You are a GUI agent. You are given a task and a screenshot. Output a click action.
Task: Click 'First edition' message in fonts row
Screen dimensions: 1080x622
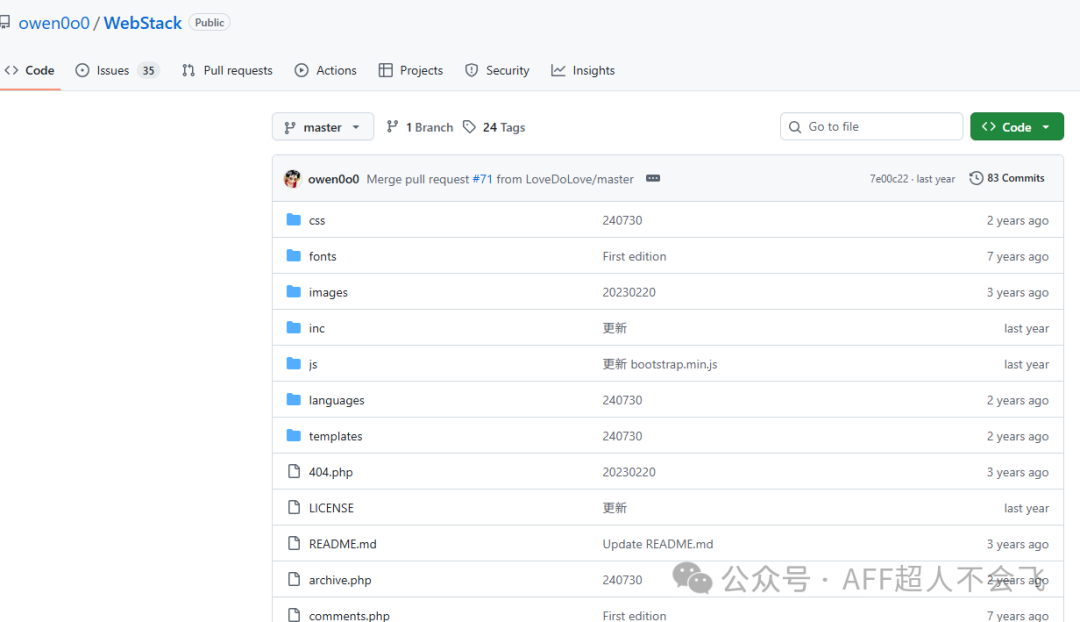634,256
